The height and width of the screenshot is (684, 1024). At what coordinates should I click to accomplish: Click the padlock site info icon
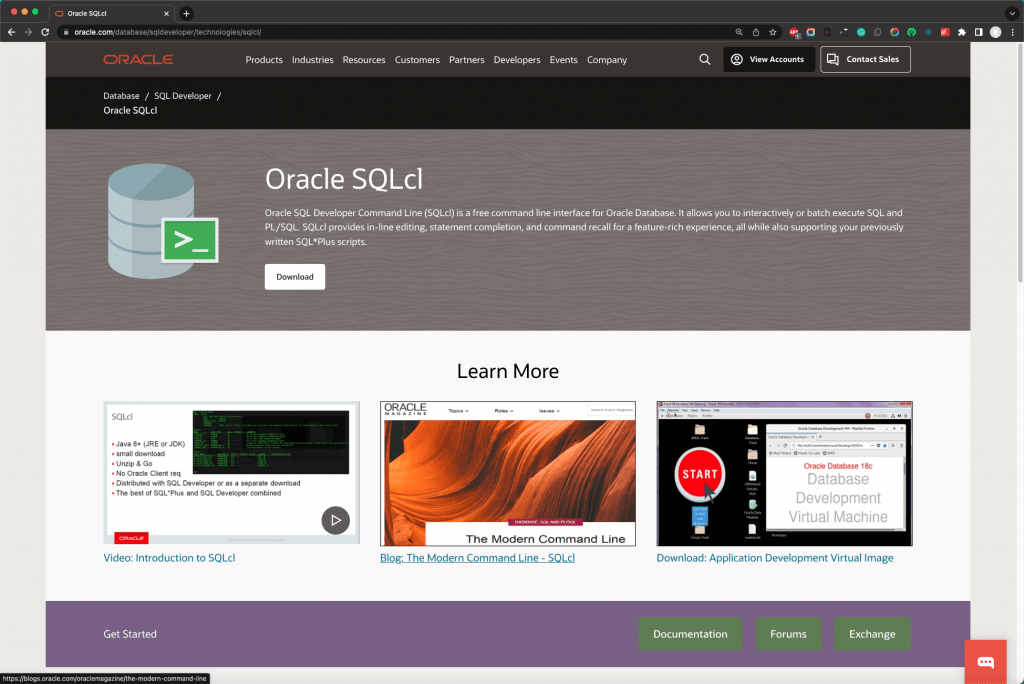(66, 32)
